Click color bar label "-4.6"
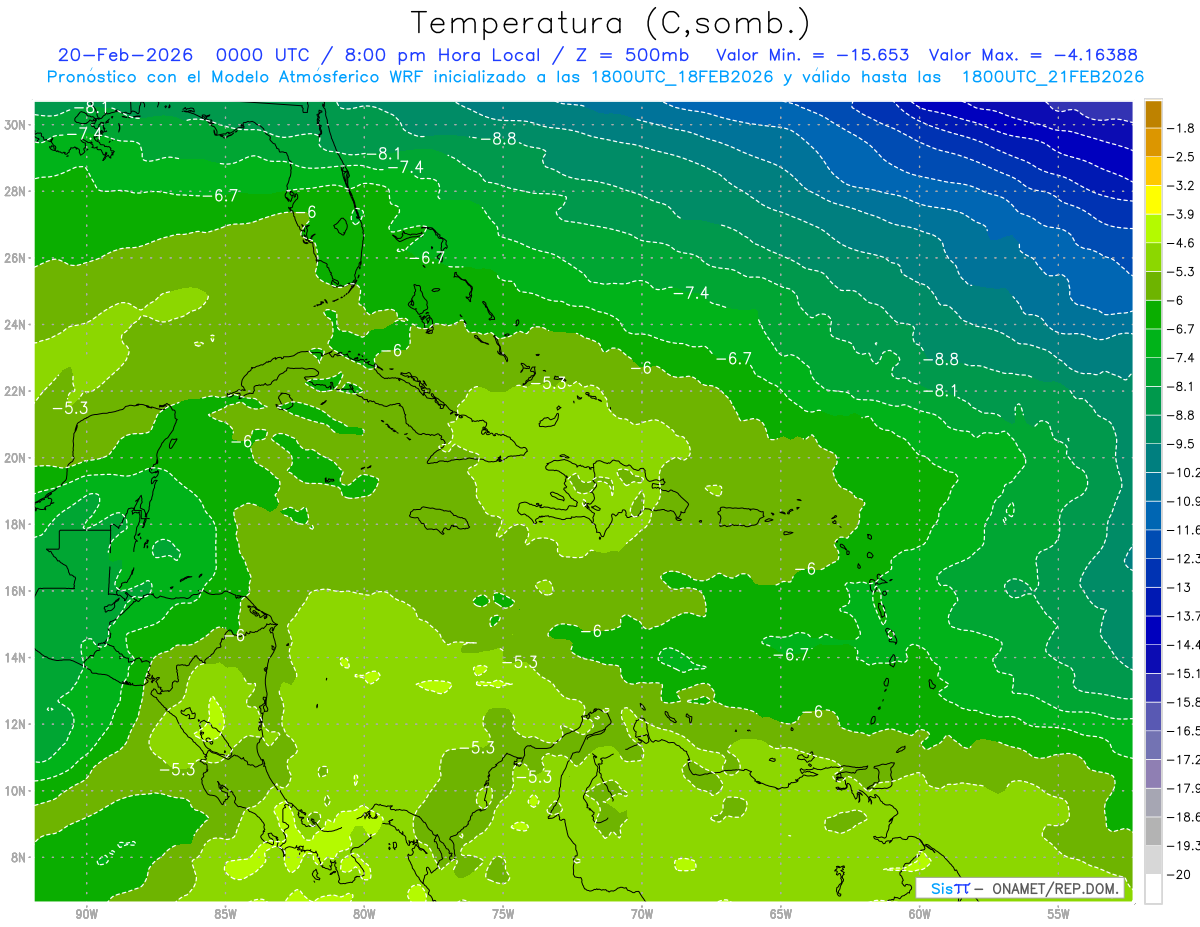The image size is (1200, 927). pos(1180,243)
